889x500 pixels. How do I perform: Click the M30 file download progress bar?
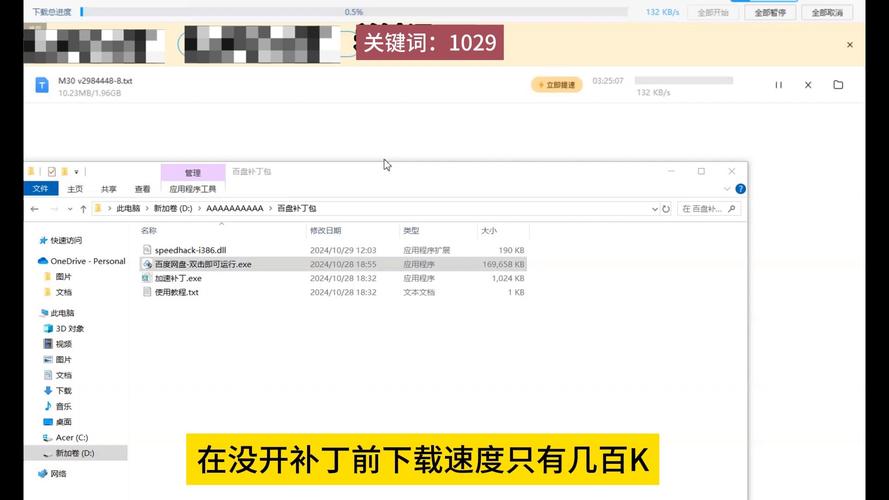(684, 80)
